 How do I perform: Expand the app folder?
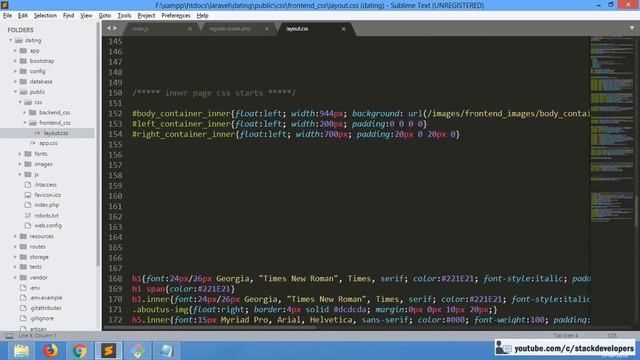(x=16, y=51)
